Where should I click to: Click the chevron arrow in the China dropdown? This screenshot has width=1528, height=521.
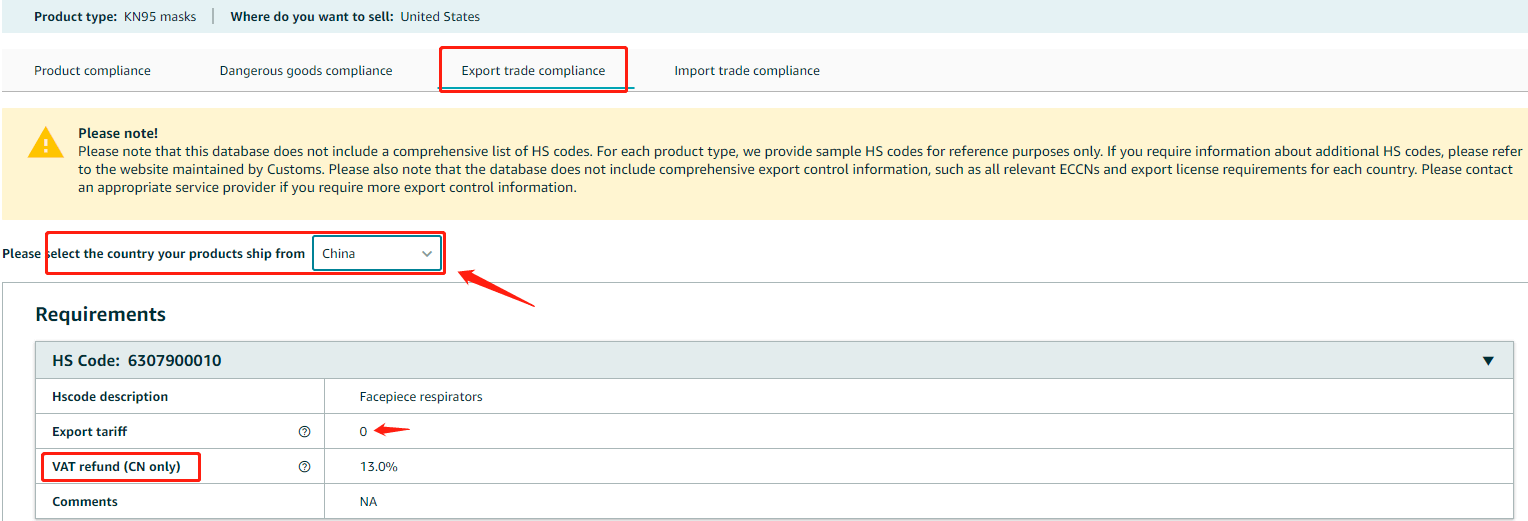[x=427, y=254]
